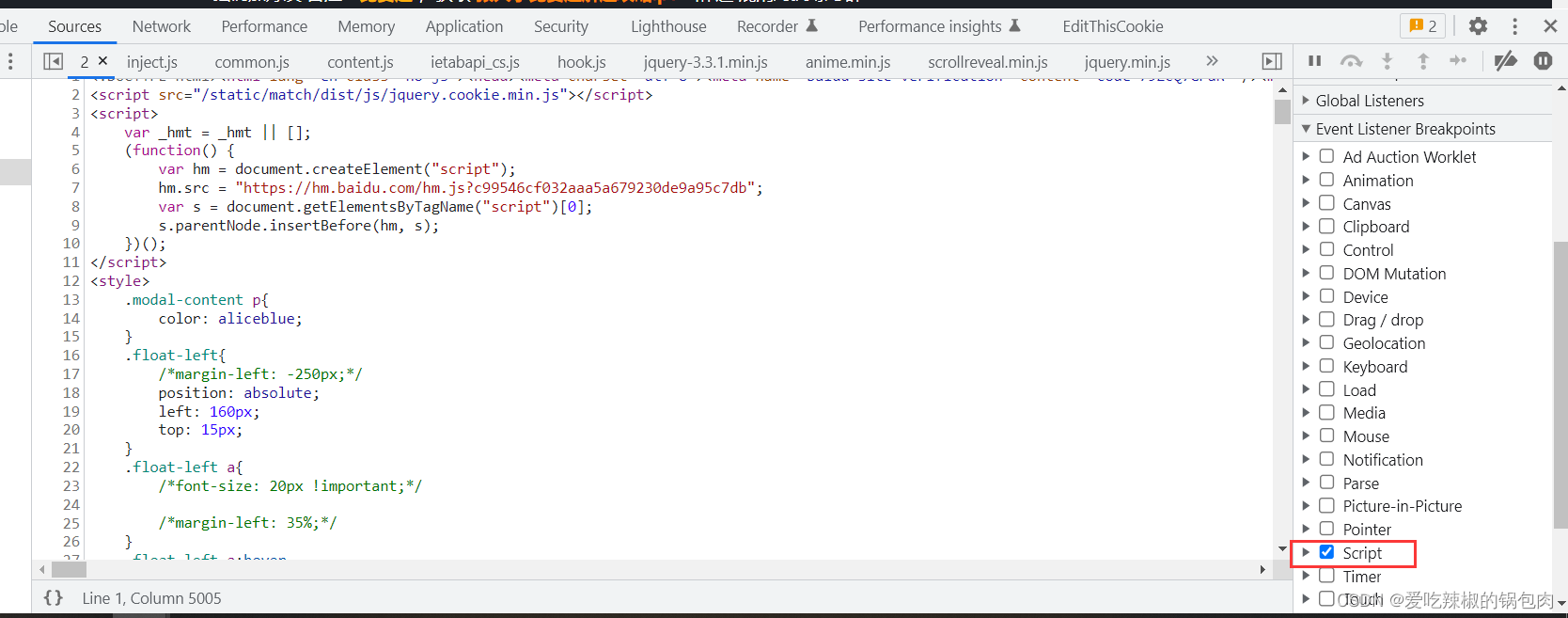Enable the Timer checkbox
This screenshot has height=618, width=1568.
tap(1326, 576)
